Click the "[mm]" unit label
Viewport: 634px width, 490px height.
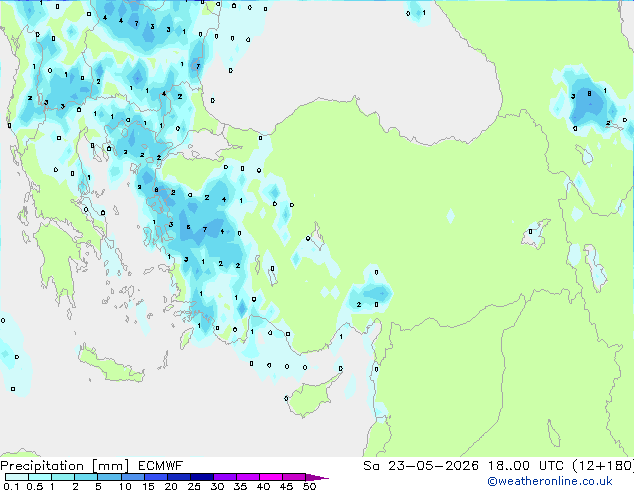tap(110, 466)
